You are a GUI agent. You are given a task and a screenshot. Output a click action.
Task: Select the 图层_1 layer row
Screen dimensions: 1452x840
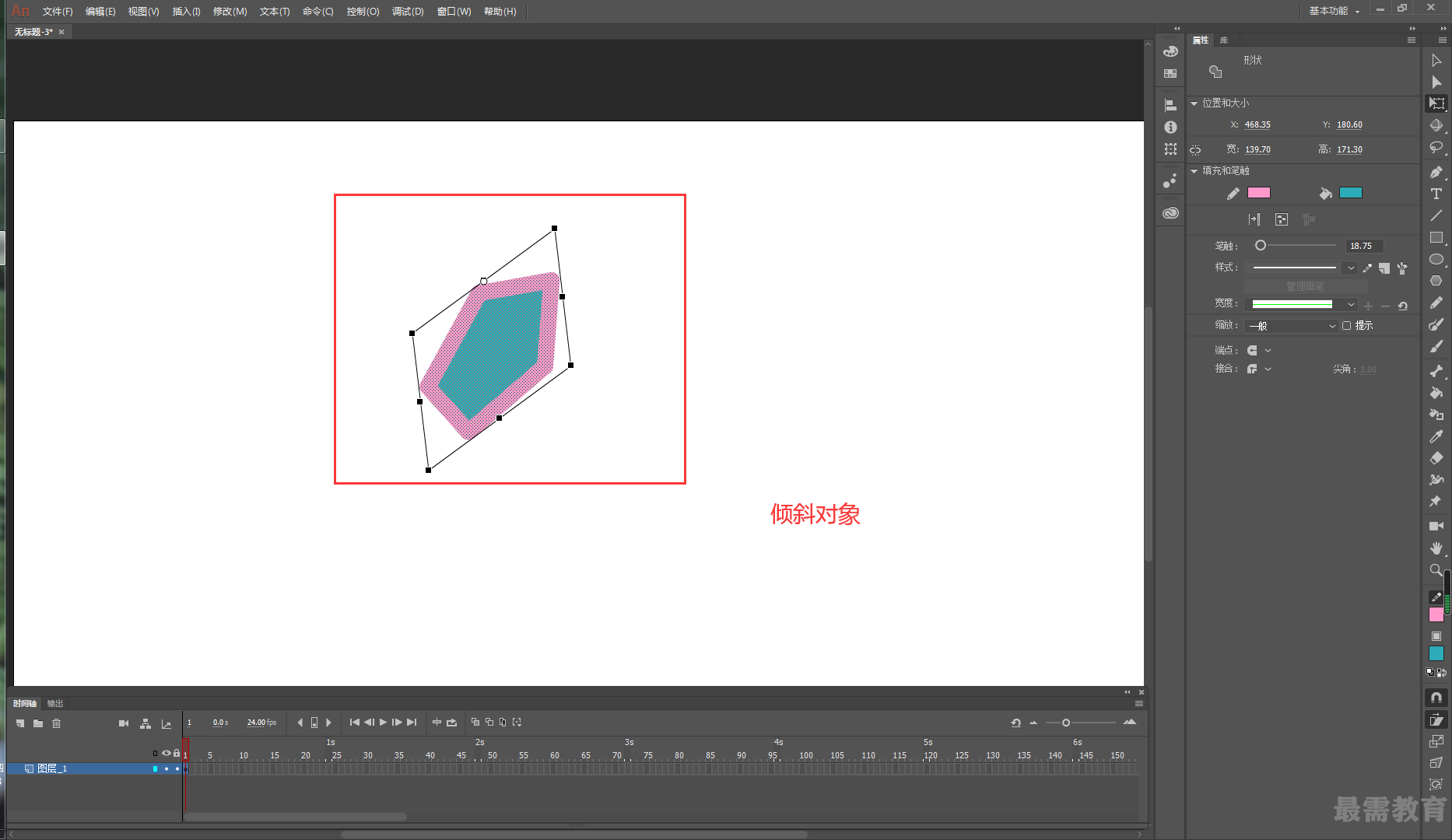[x=93, y=768]
